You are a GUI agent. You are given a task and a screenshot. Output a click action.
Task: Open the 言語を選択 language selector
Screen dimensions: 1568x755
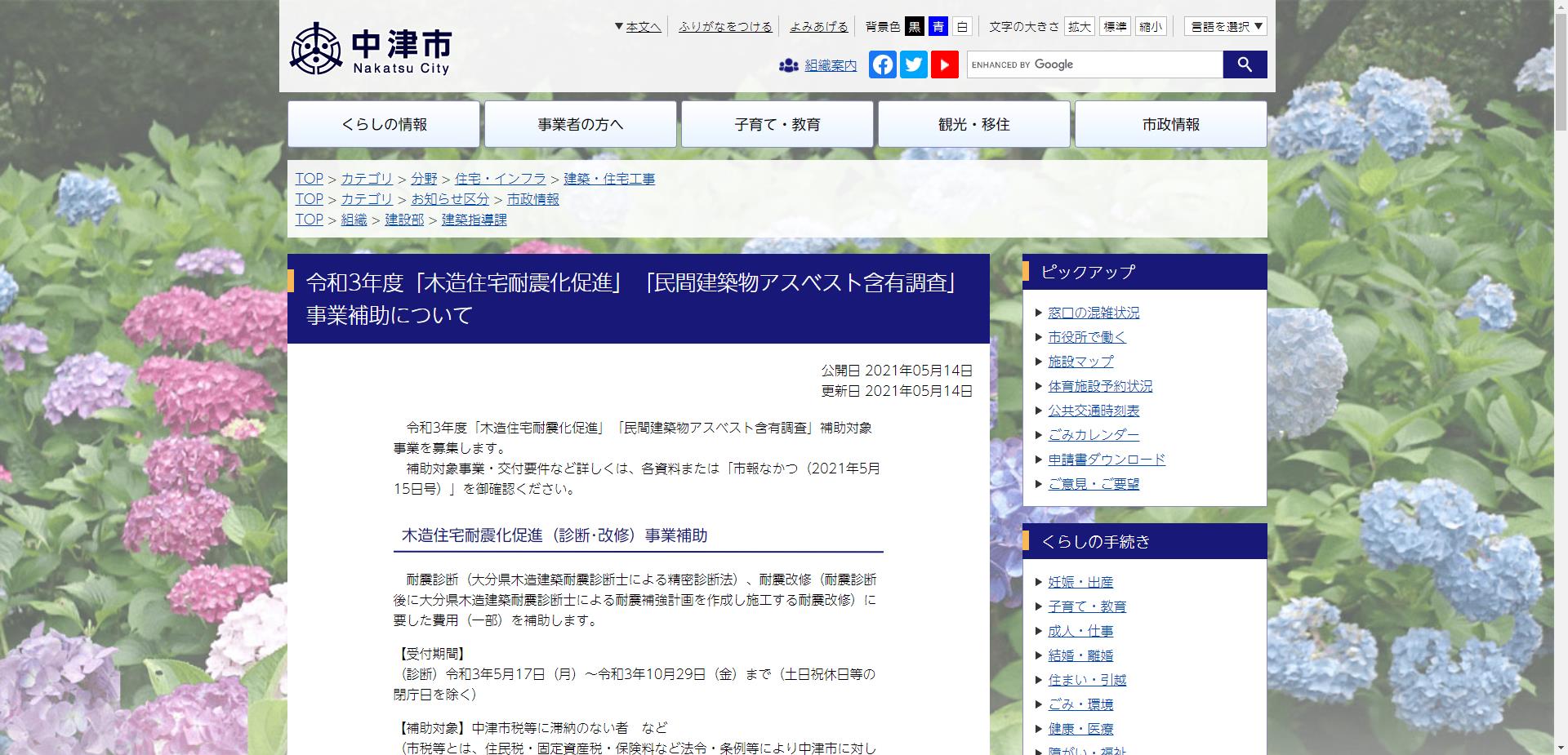point(1223,26)
